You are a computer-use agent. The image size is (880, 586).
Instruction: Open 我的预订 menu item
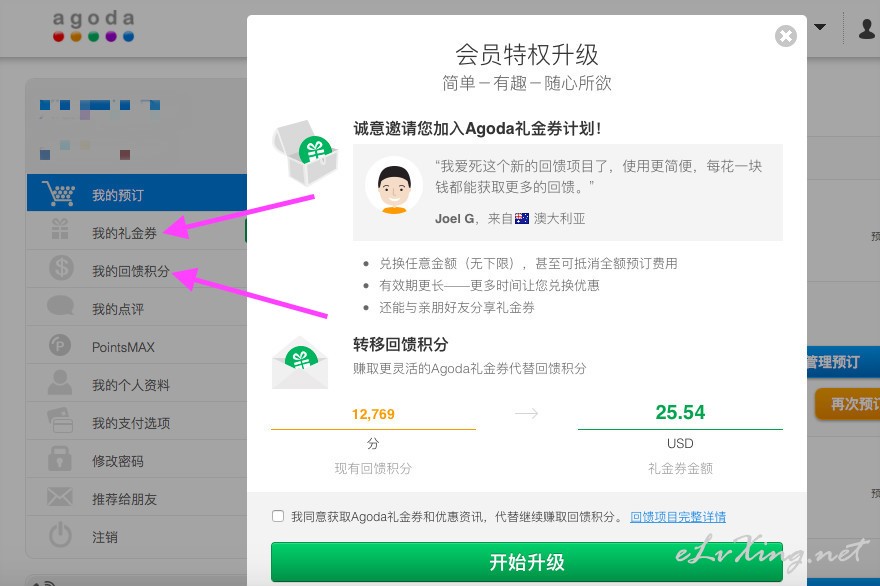click(136, 193)
